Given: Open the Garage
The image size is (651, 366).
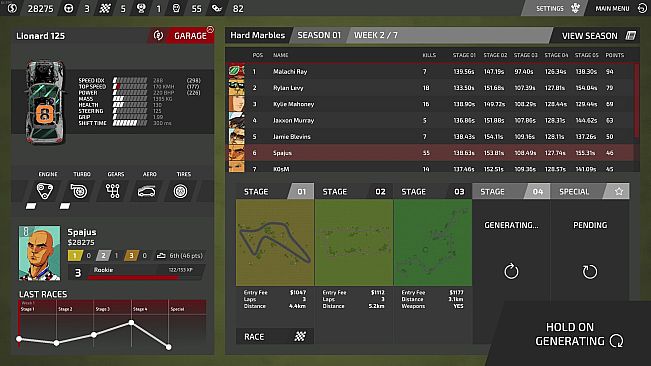Looking at the screenshot, I should pyautogui.click(x=190, y=36).
